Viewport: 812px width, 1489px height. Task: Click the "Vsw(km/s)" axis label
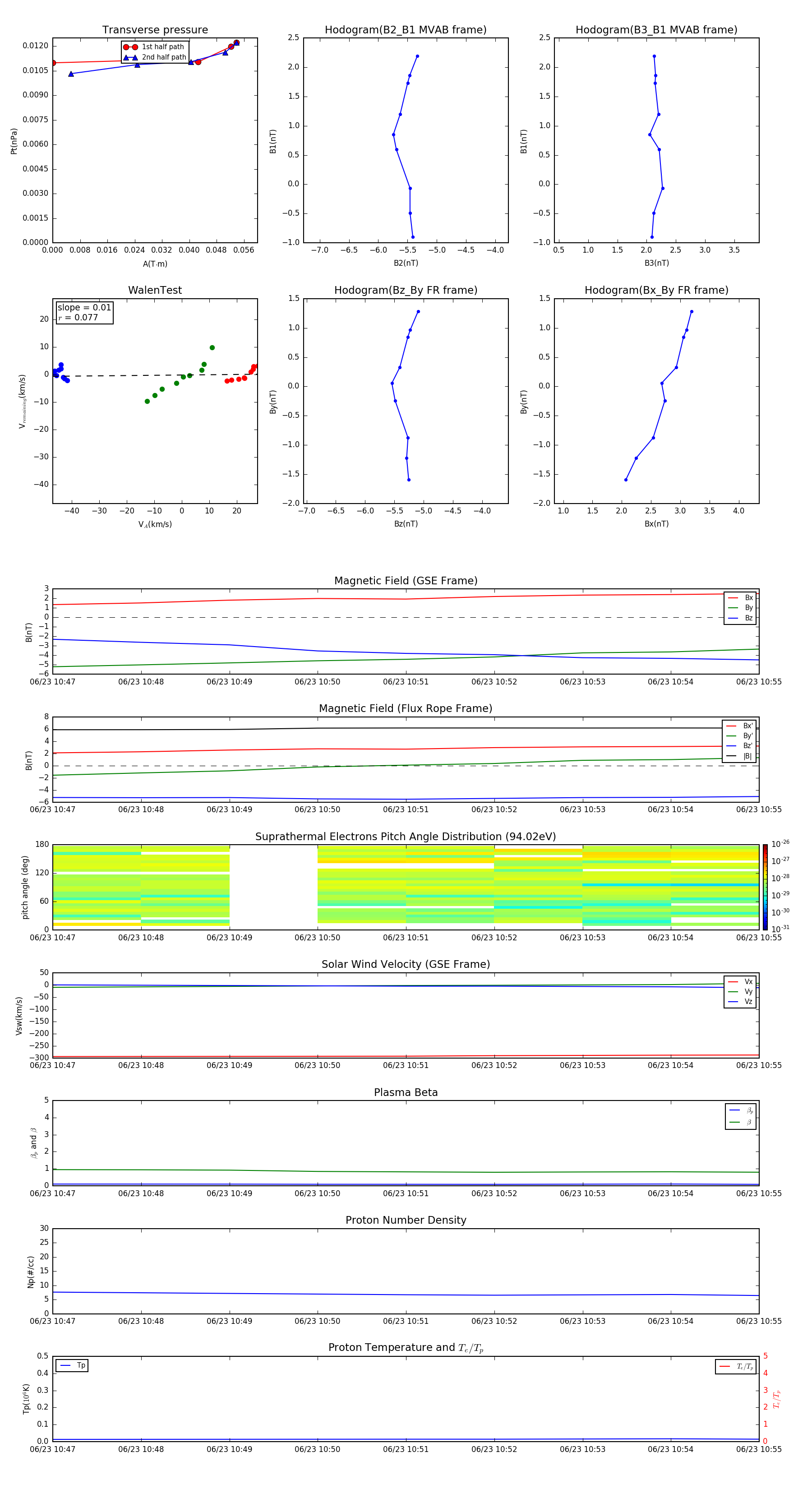coord(19,1016)
